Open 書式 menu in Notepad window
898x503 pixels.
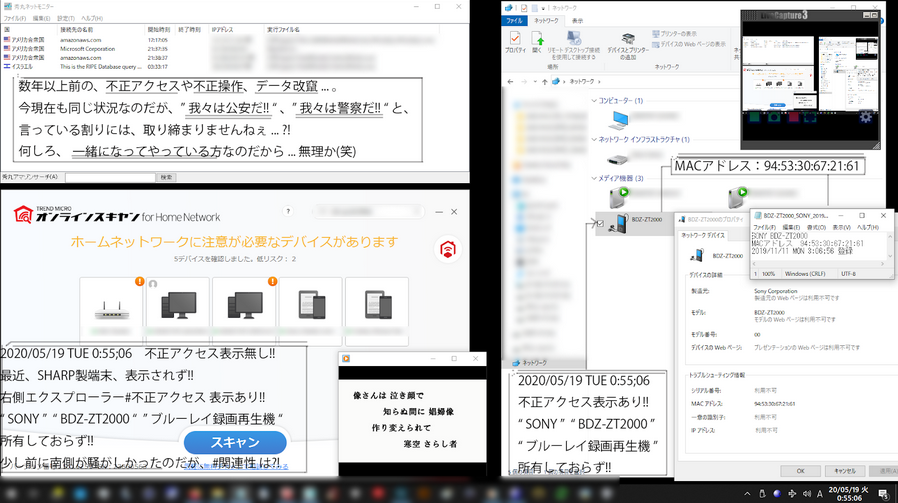click(x=815, y=227)
